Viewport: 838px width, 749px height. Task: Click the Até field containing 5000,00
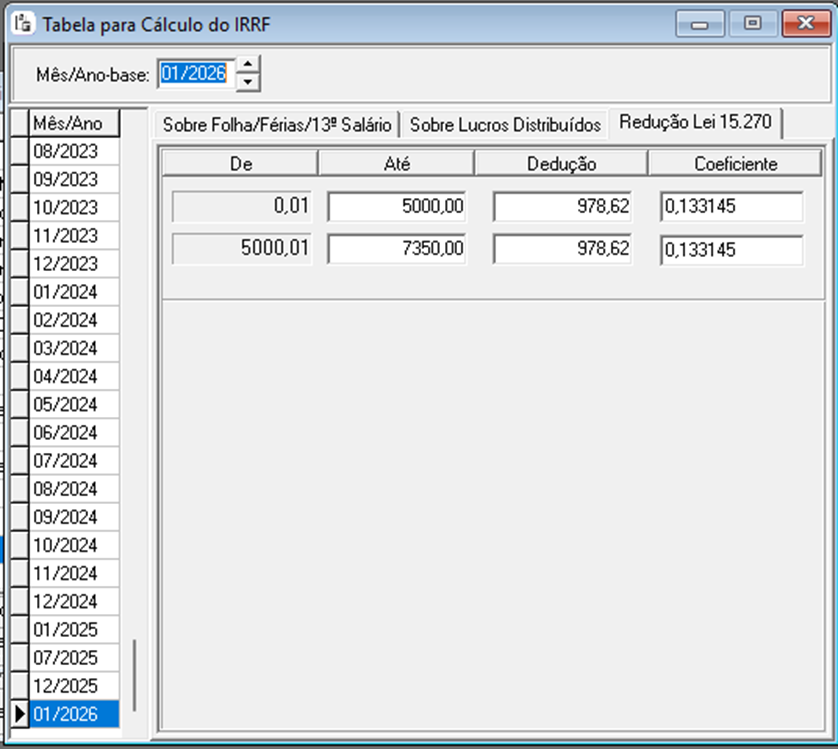coord(397,207)
